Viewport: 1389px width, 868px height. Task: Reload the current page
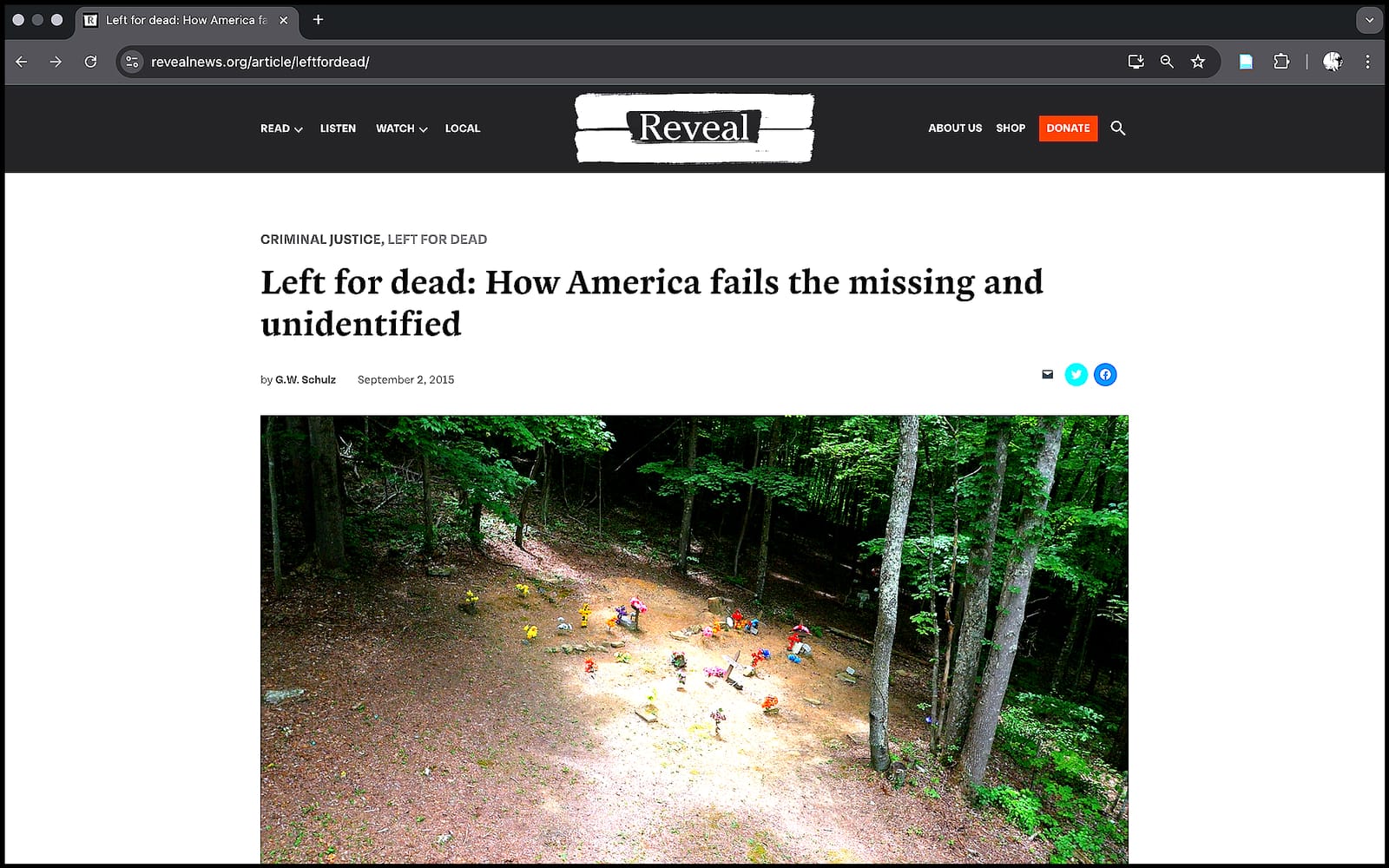[x=90, y=62]
